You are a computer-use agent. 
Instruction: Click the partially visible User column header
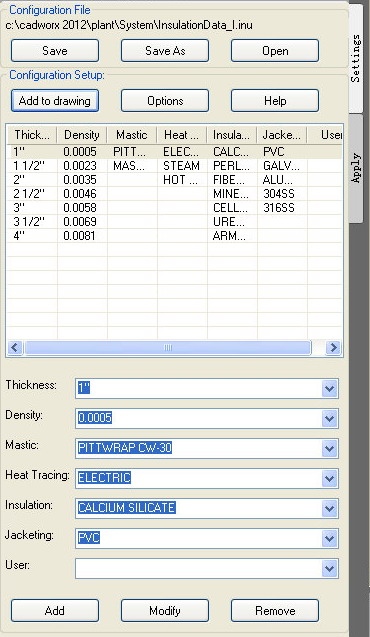point(325,134)
